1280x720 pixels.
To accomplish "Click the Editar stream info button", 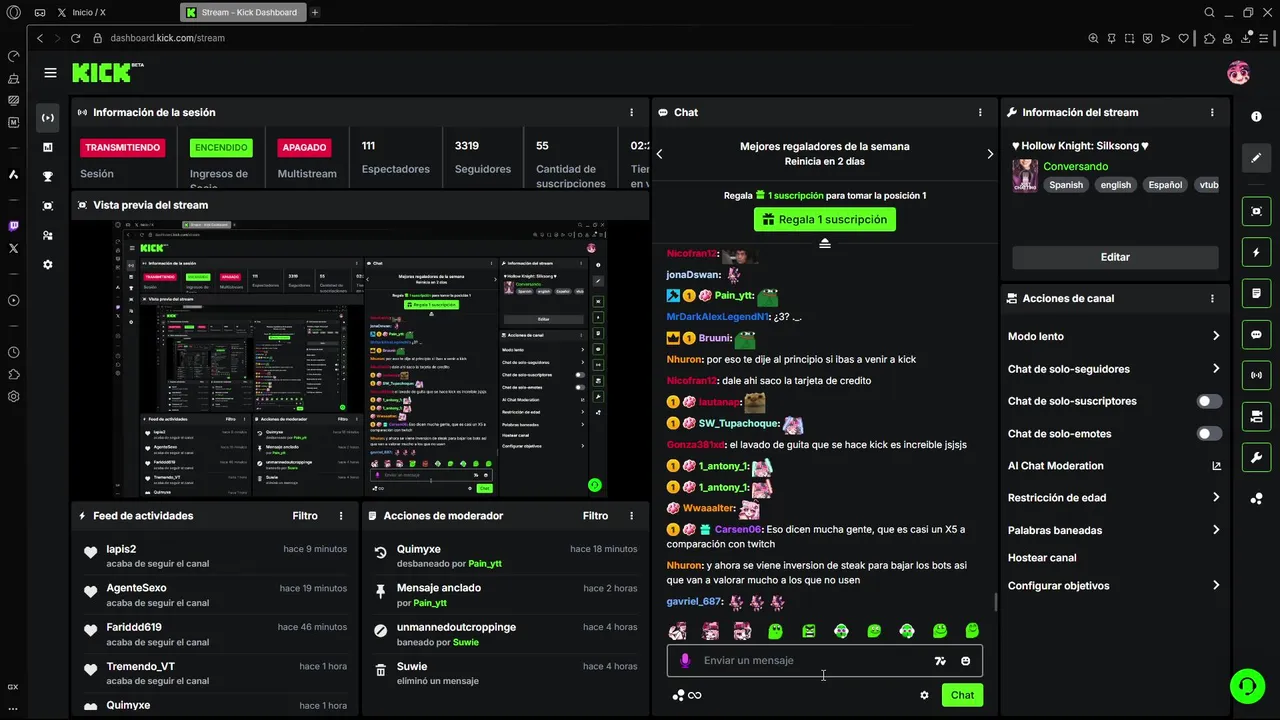I will click(1115, 257).
